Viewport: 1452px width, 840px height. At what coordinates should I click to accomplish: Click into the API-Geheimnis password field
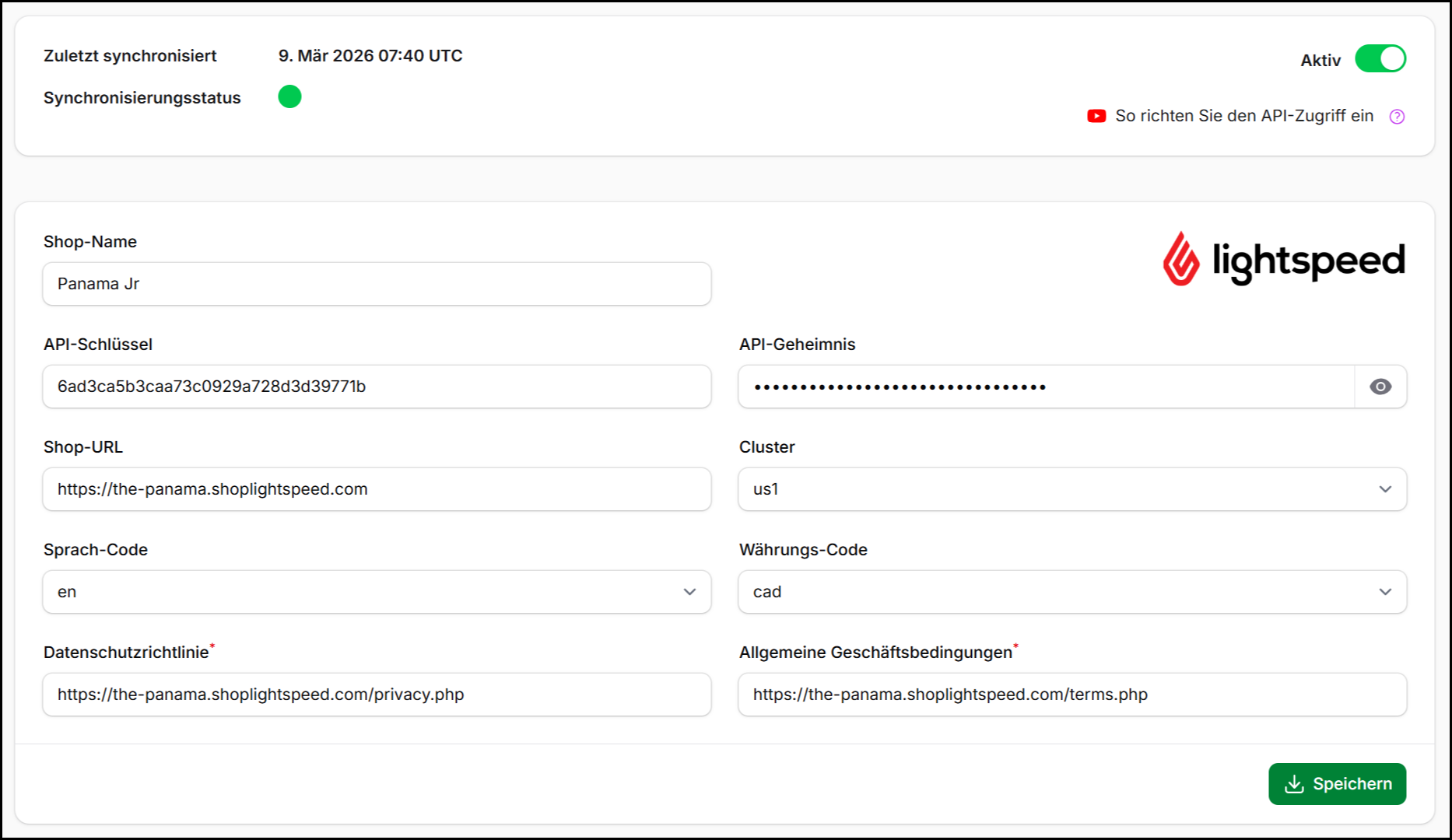pos(1046,387)
